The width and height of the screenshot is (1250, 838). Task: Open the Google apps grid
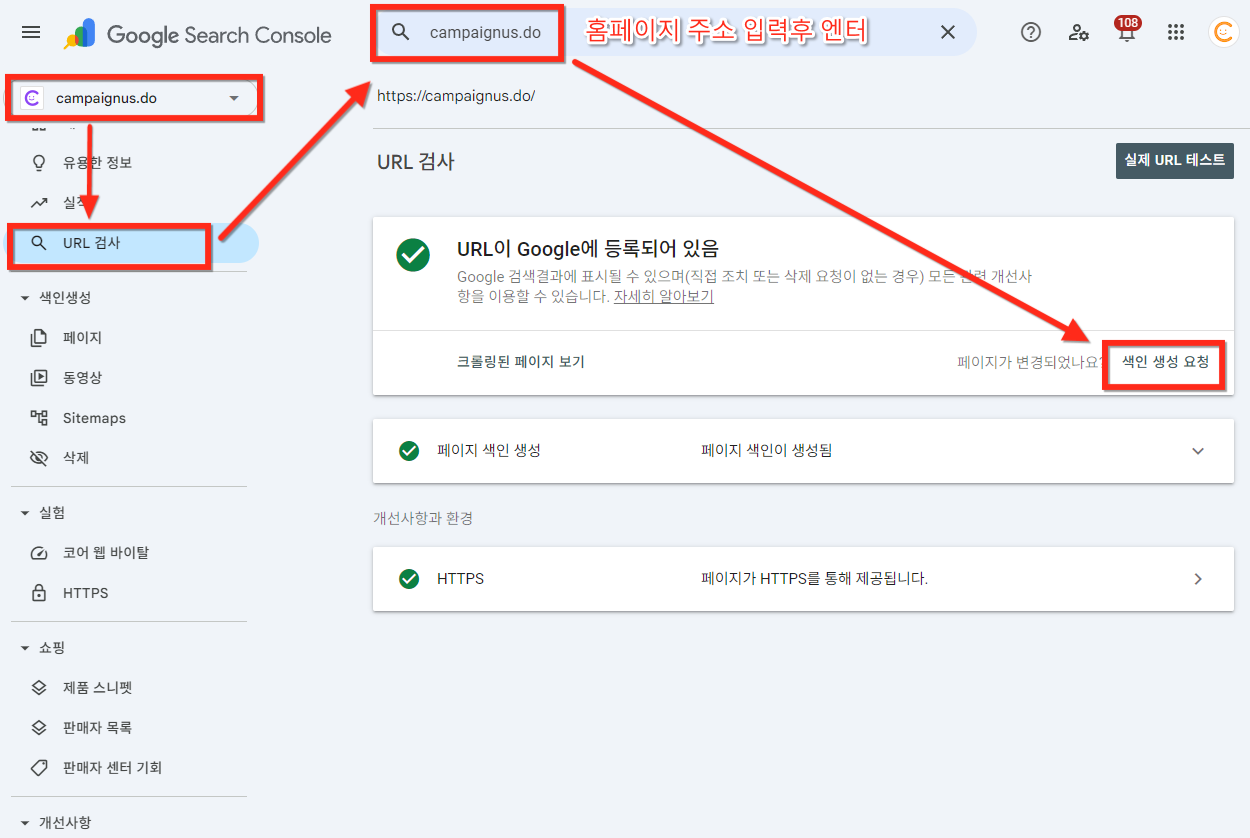tap(1176, 32)
